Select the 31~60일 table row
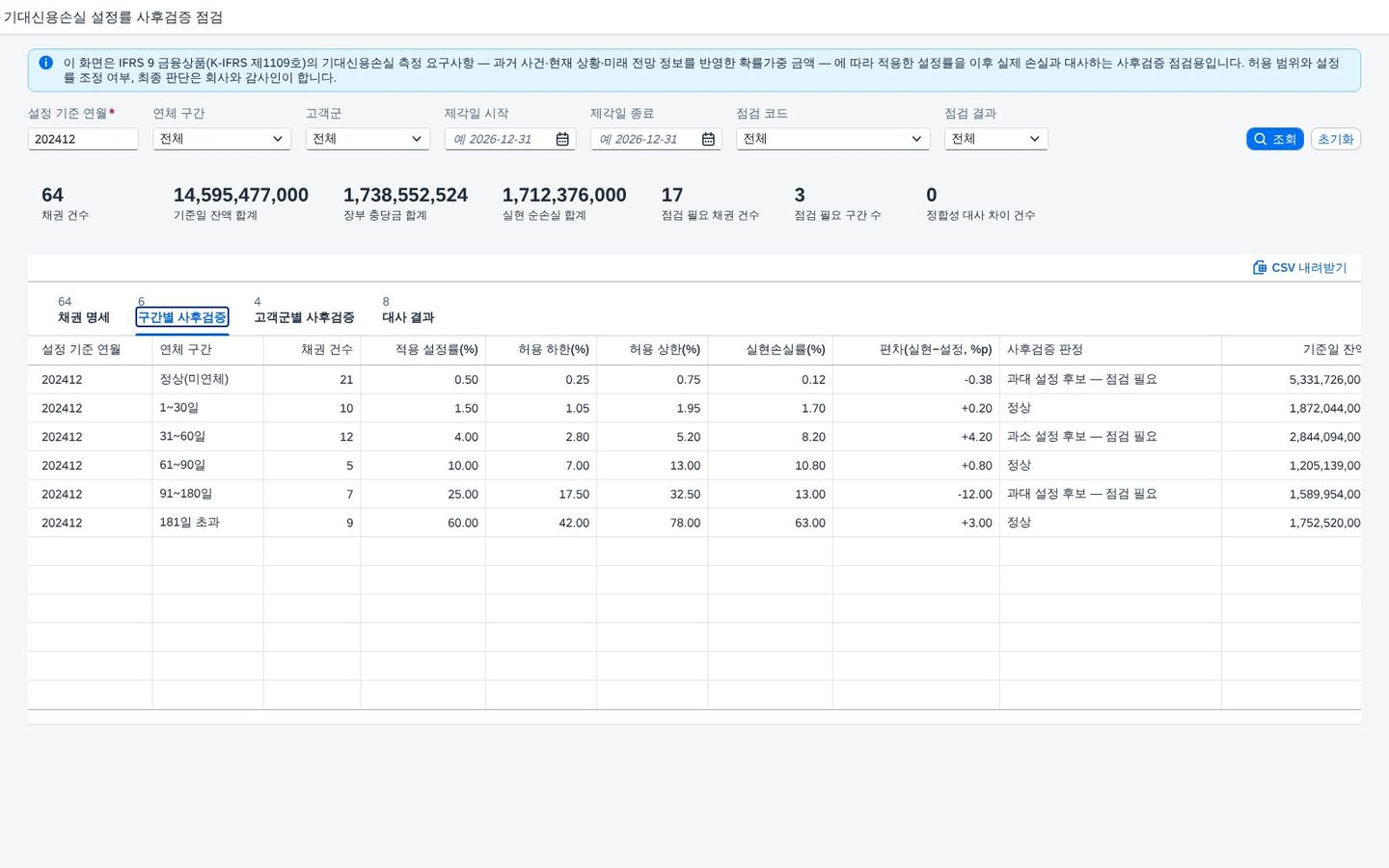This screenshot has height=868, width=1389. tap(694, 437)
